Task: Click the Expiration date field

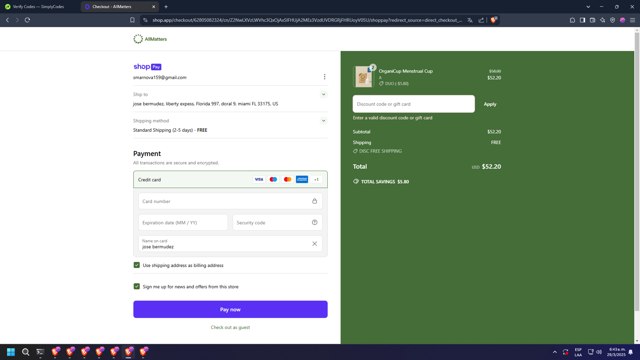Action: (183, 222)
